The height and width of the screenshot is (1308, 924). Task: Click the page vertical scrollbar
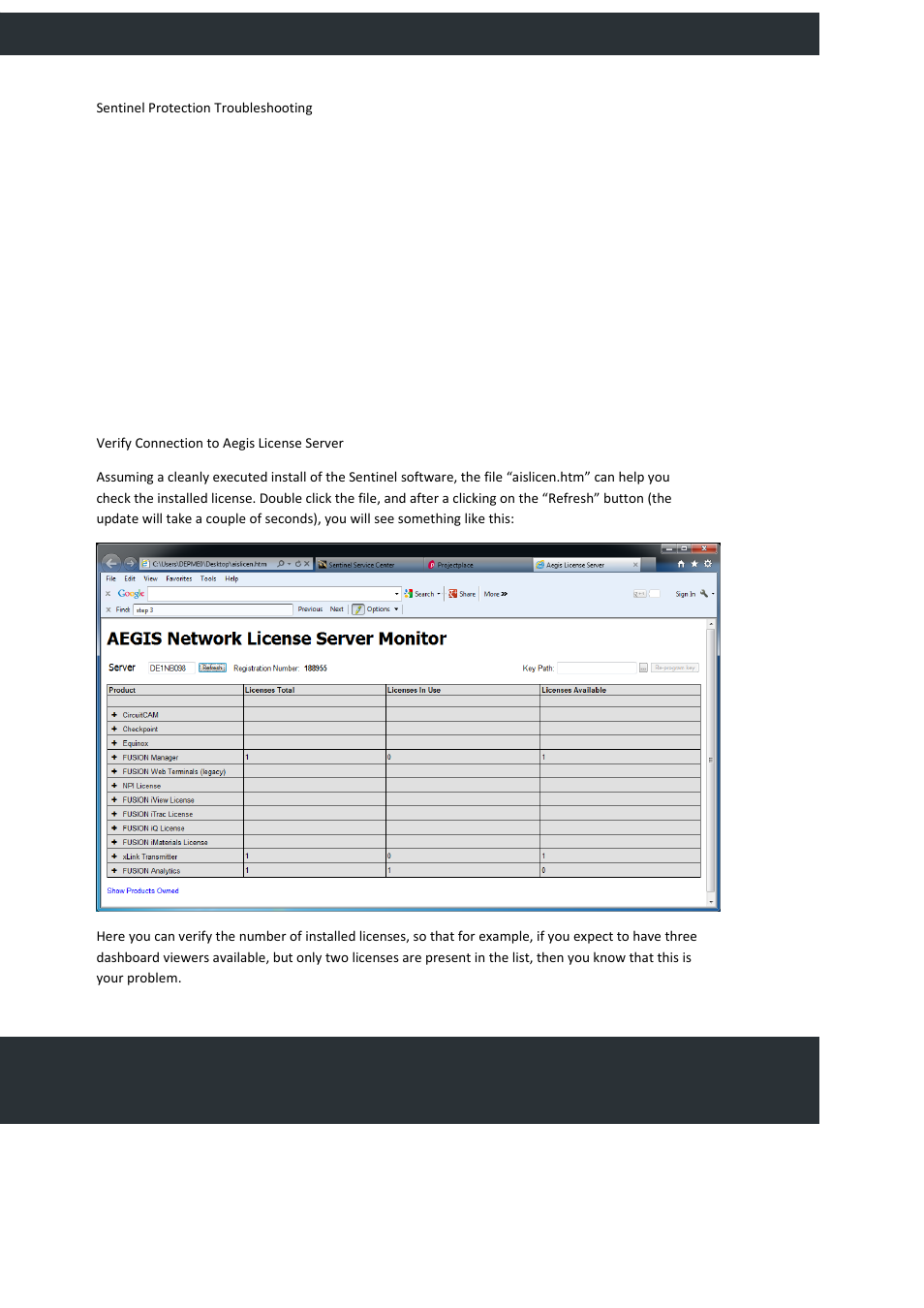pyautogui.click(x=712, y=762)
